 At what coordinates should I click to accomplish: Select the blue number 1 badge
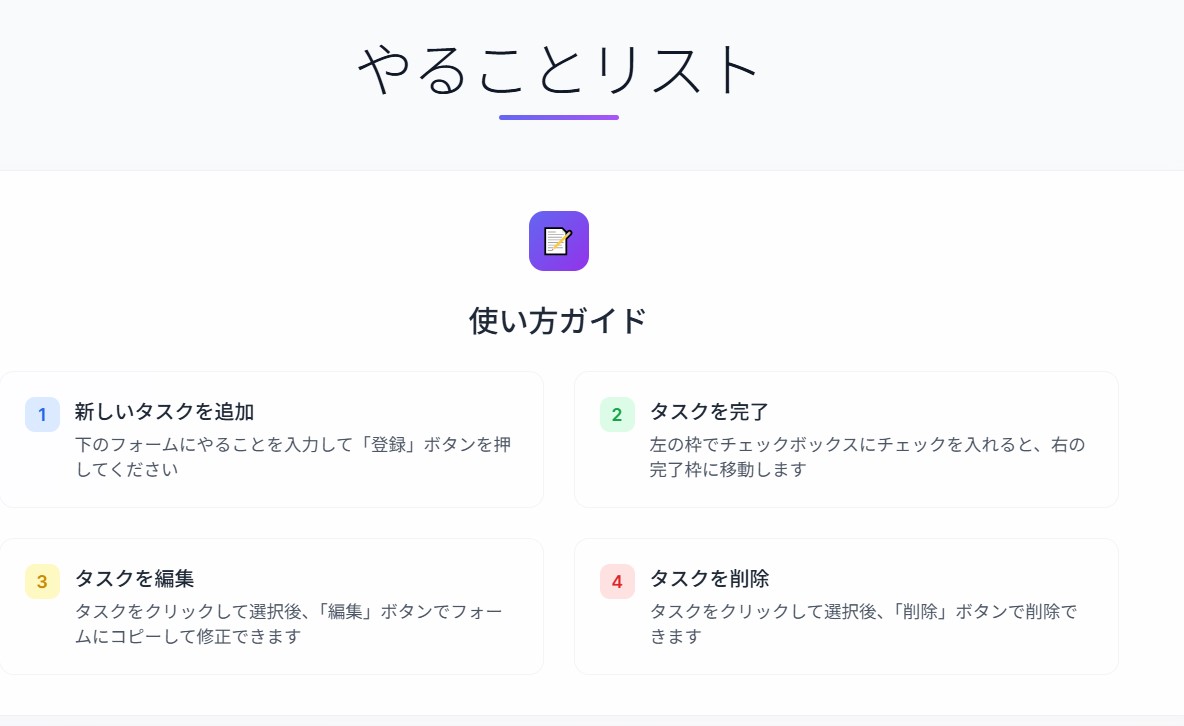[x=40, y=413]
